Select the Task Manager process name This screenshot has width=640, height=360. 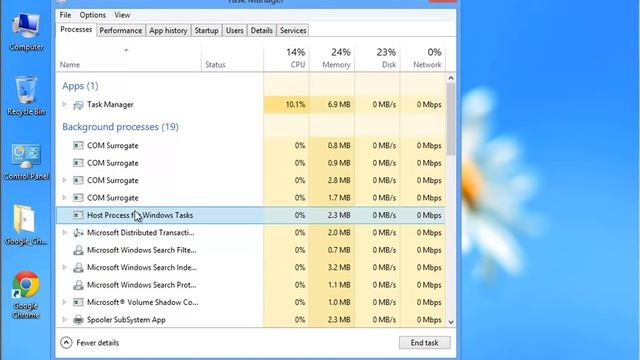pyautogui.click(x=110, y=104)
